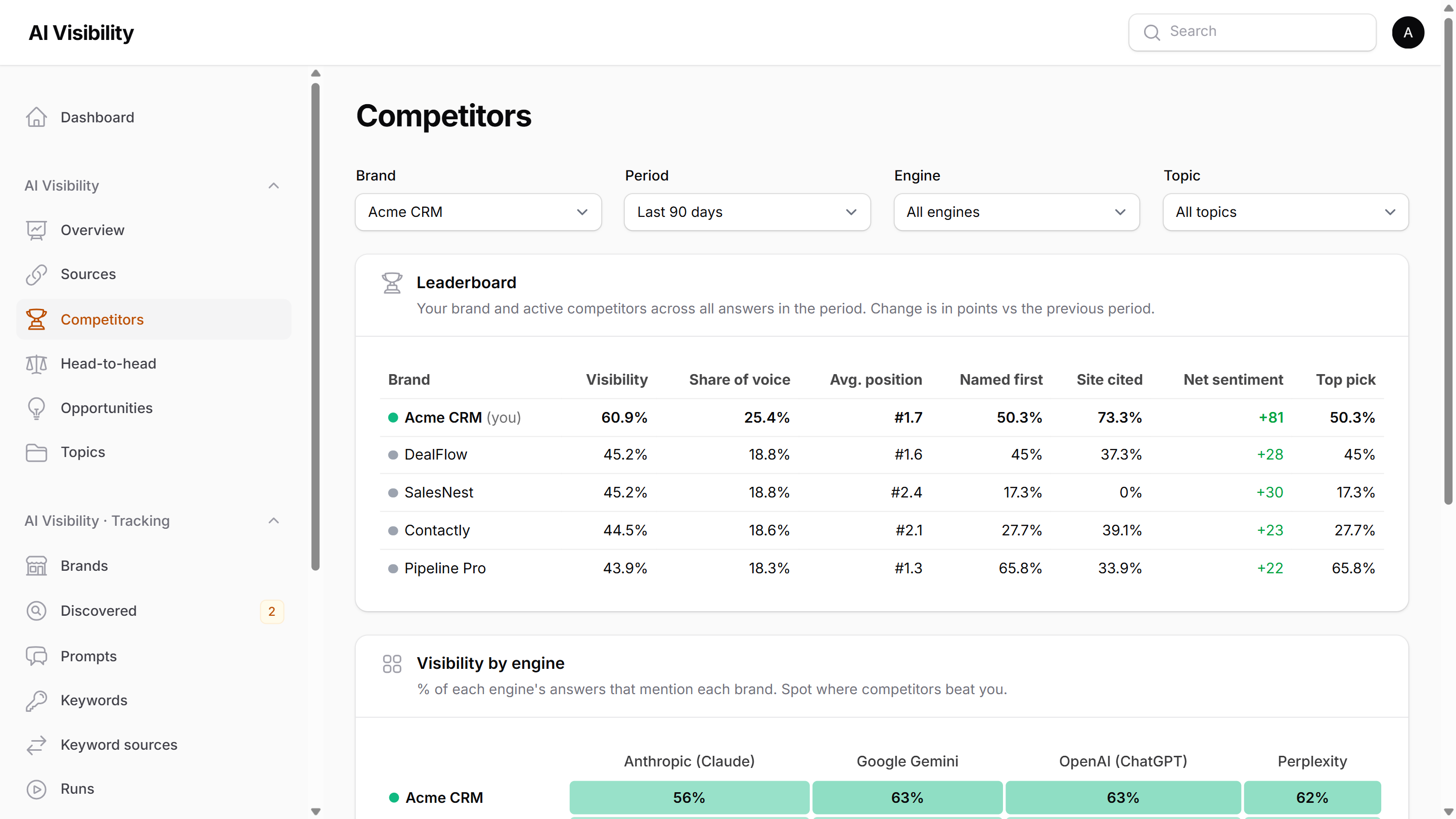The image size is (1456, 819).
Task: Click the Brands storefront icon
Action: [36, 566]
